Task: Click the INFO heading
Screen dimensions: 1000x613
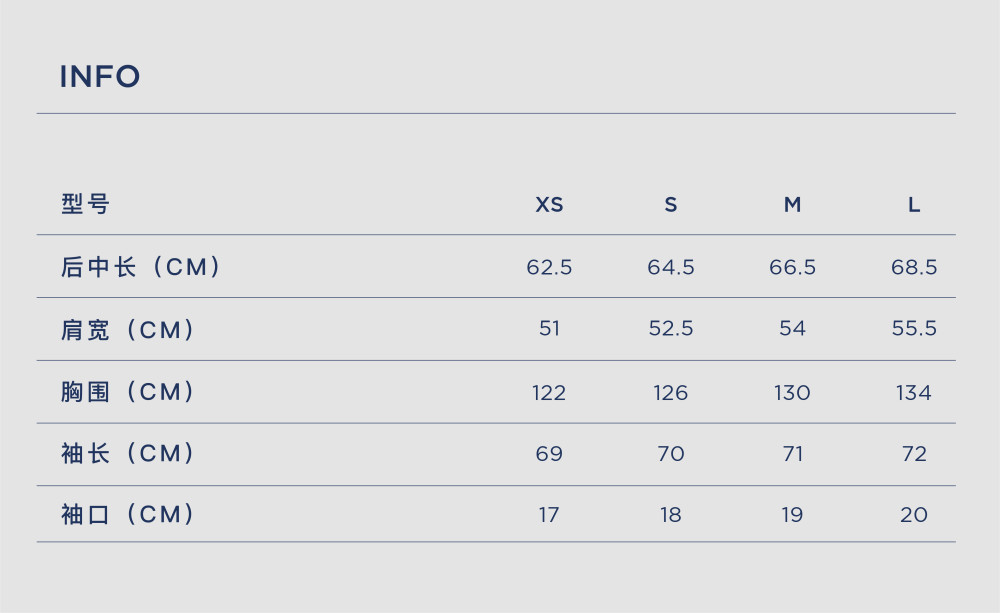Action: click(x=99, y=77)
